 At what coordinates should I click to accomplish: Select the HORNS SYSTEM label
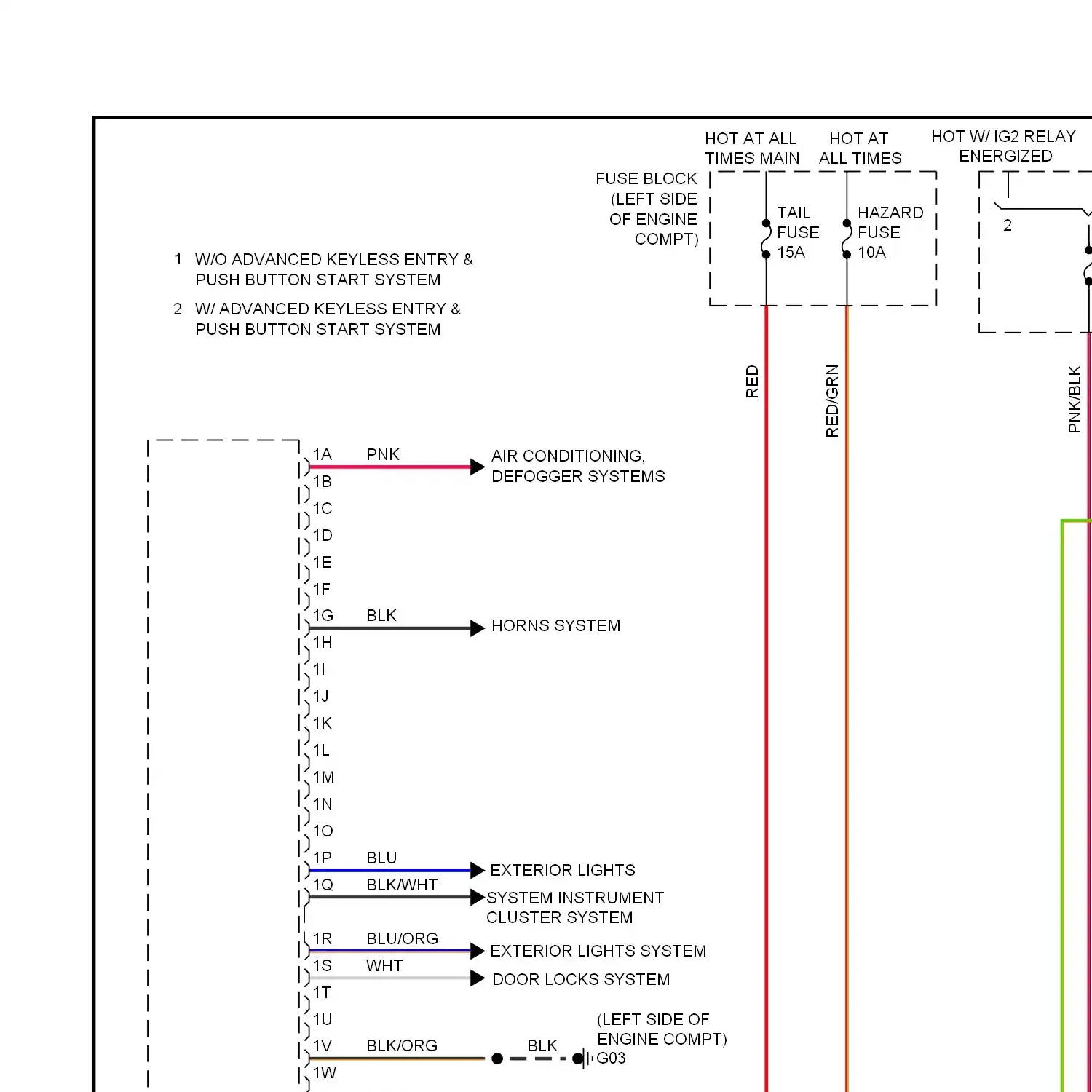click(x=555, y=626)
